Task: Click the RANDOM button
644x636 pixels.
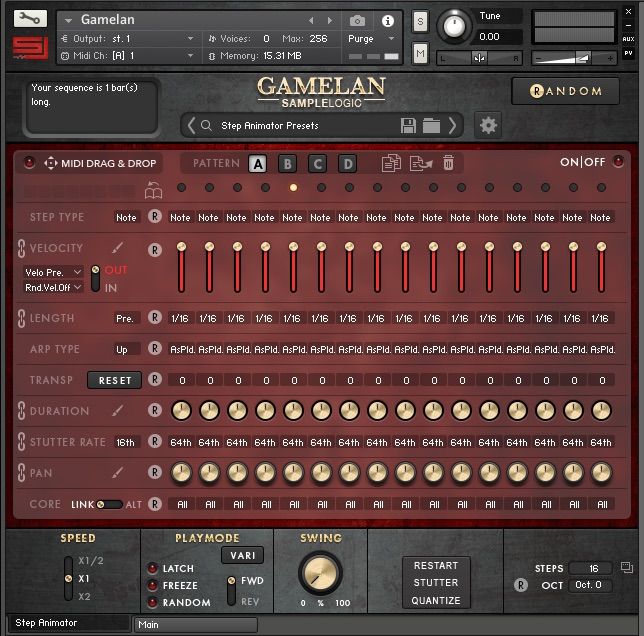Action: (x=565, y=91)
